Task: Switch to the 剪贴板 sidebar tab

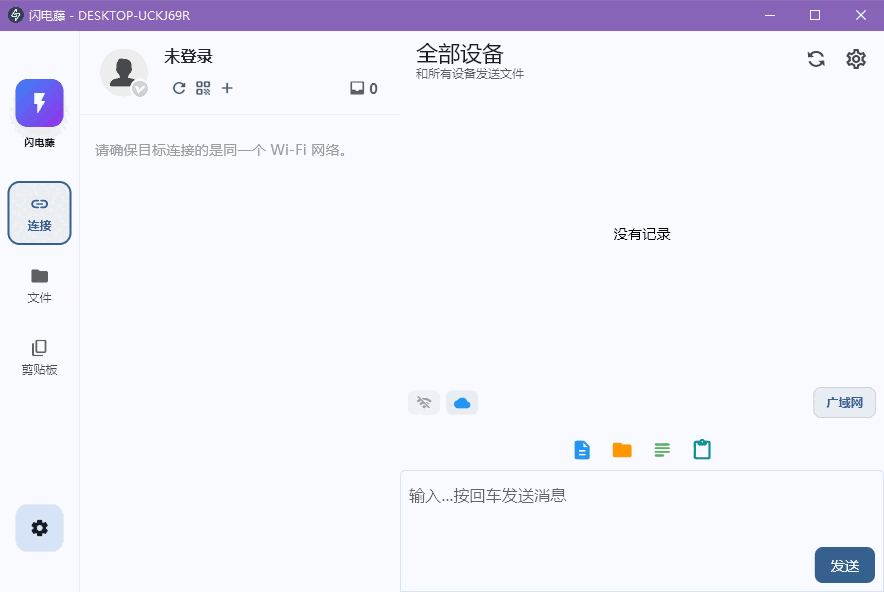Action: (x=39, y=355)
